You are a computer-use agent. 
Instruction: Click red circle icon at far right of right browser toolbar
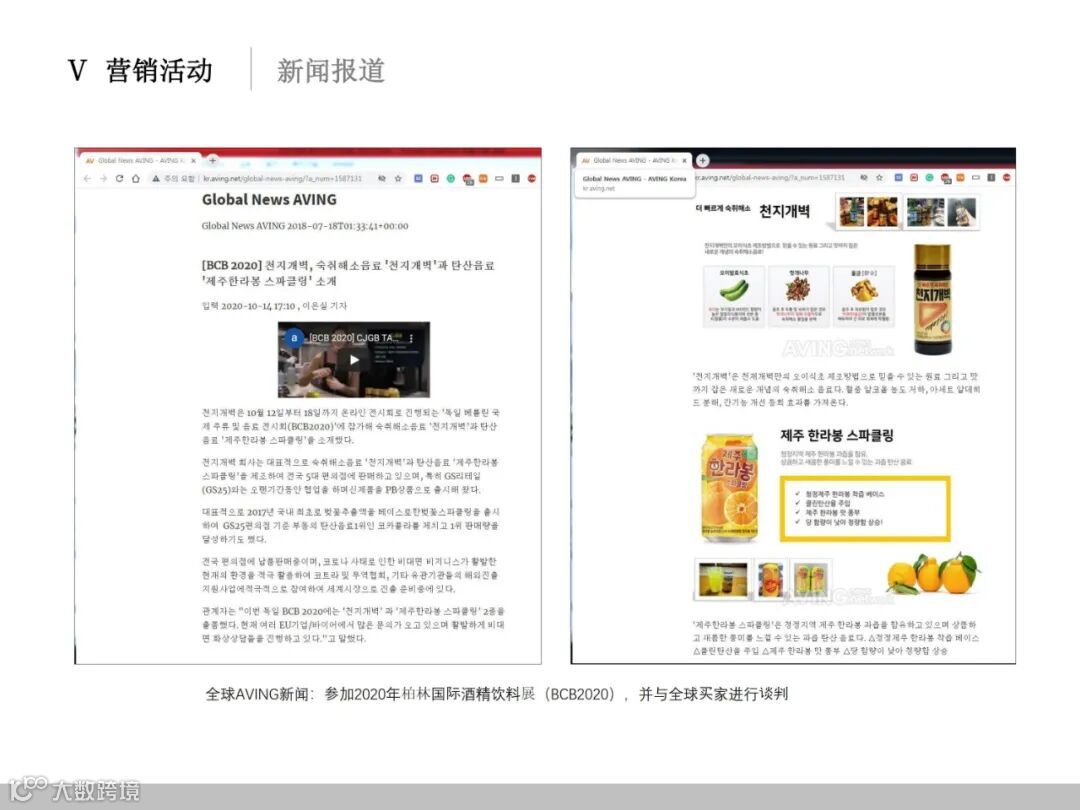1007,178
